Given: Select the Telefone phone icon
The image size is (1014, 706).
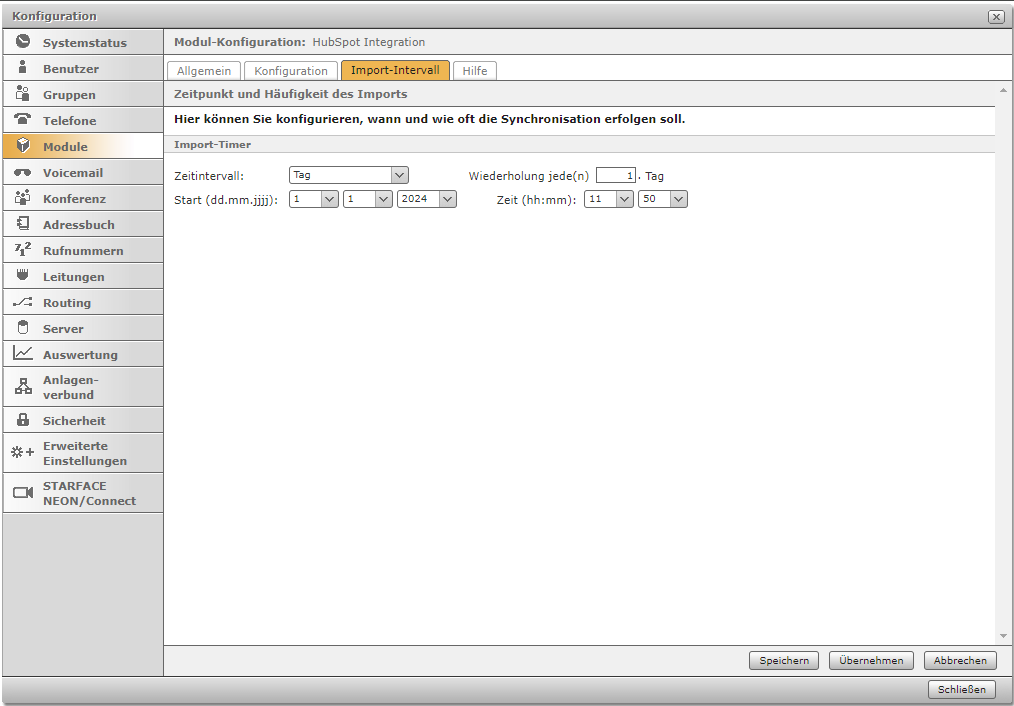Looking at the screenshot, I should tap(23, 120).
